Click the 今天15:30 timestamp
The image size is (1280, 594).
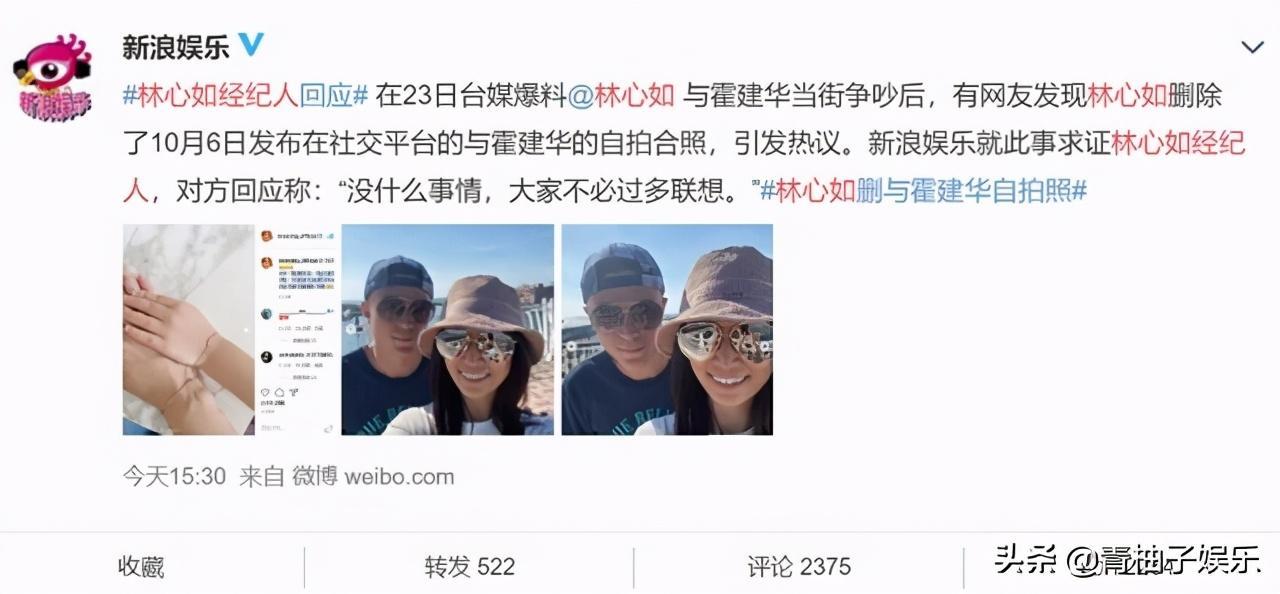[x=175, y=476]
